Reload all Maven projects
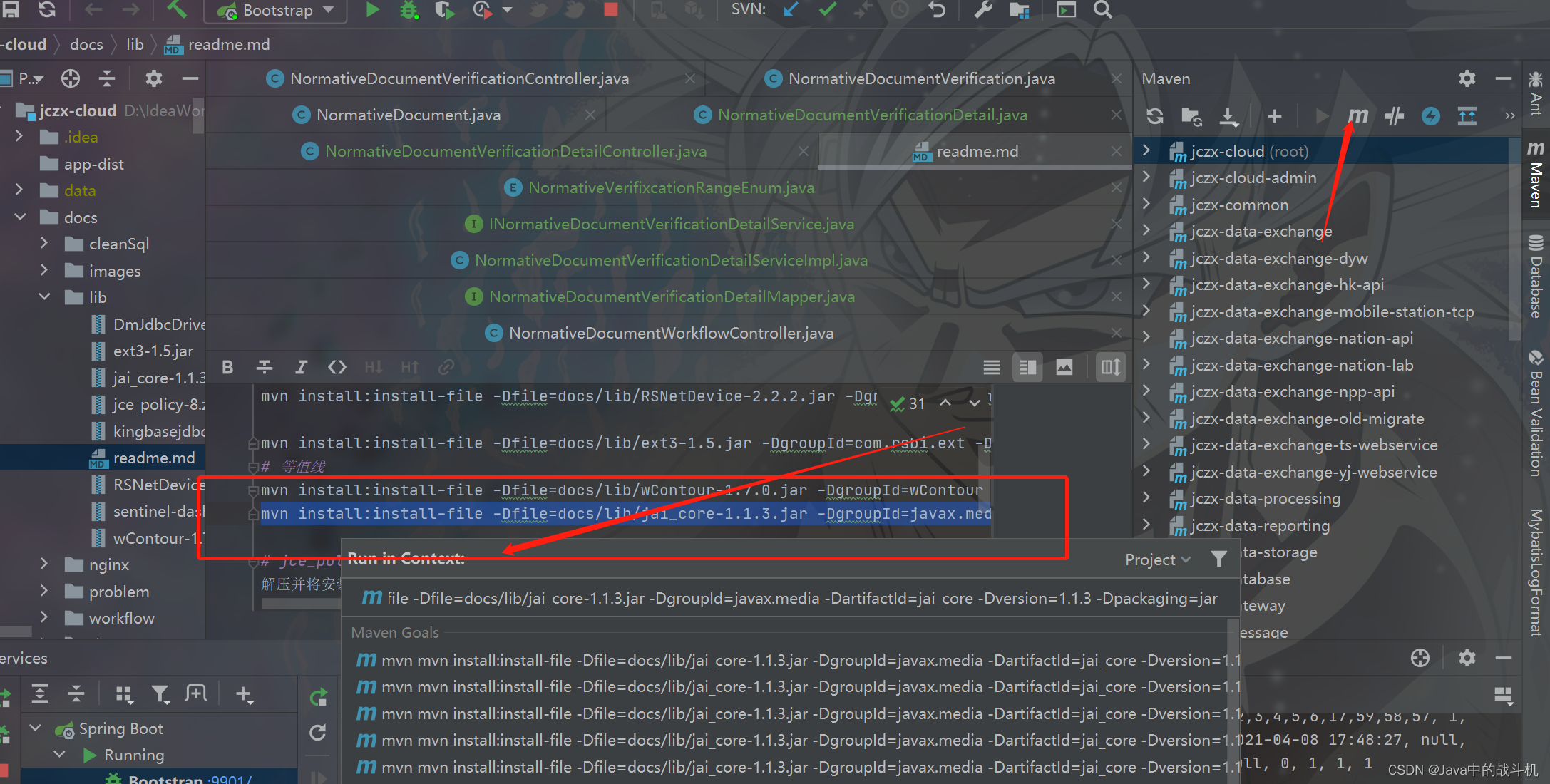 [1155, 115]
